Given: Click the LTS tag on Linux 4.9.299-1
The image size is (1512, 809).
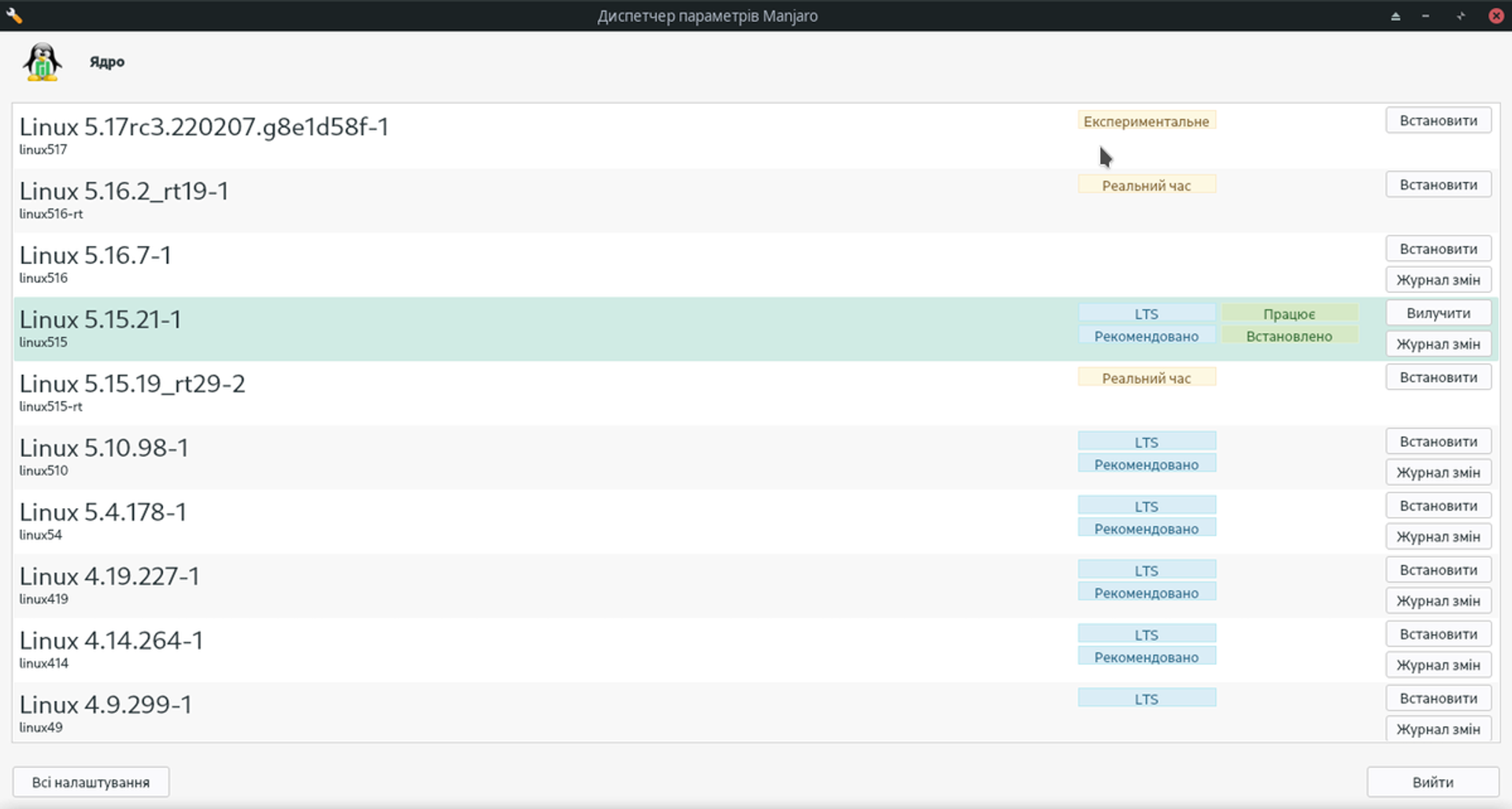Looking at the screenshot, I should point(1147,699).
